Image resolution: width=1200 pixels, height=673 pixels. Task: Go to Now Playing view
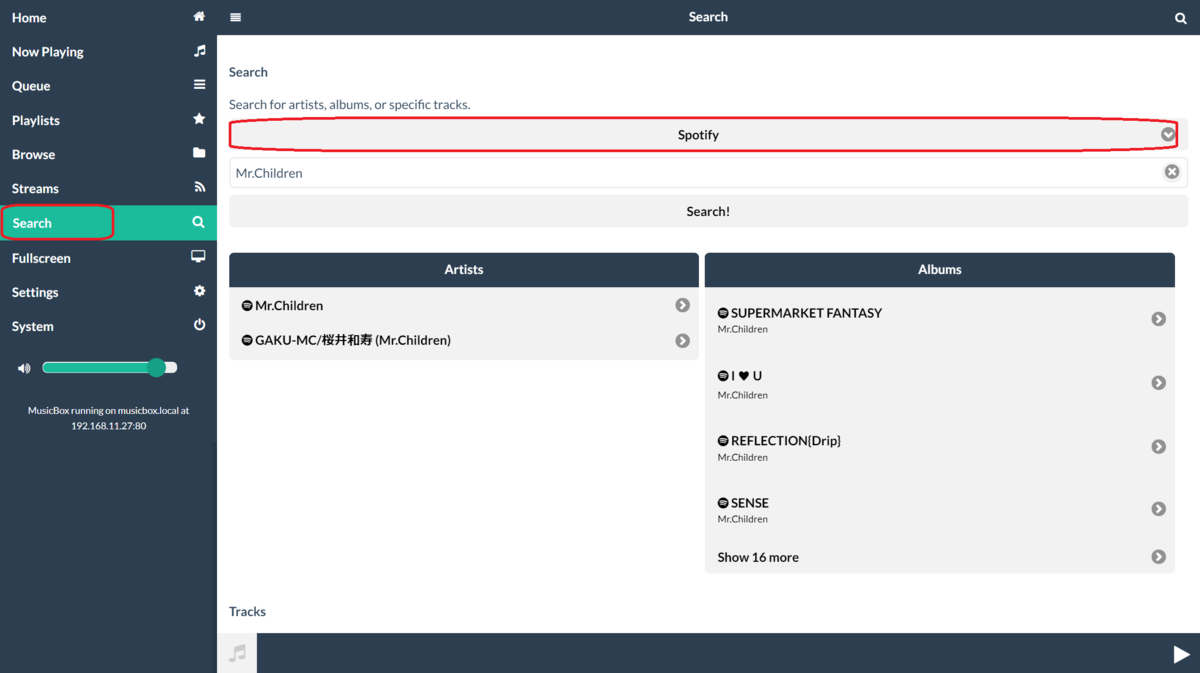click(x=108, y=51)
